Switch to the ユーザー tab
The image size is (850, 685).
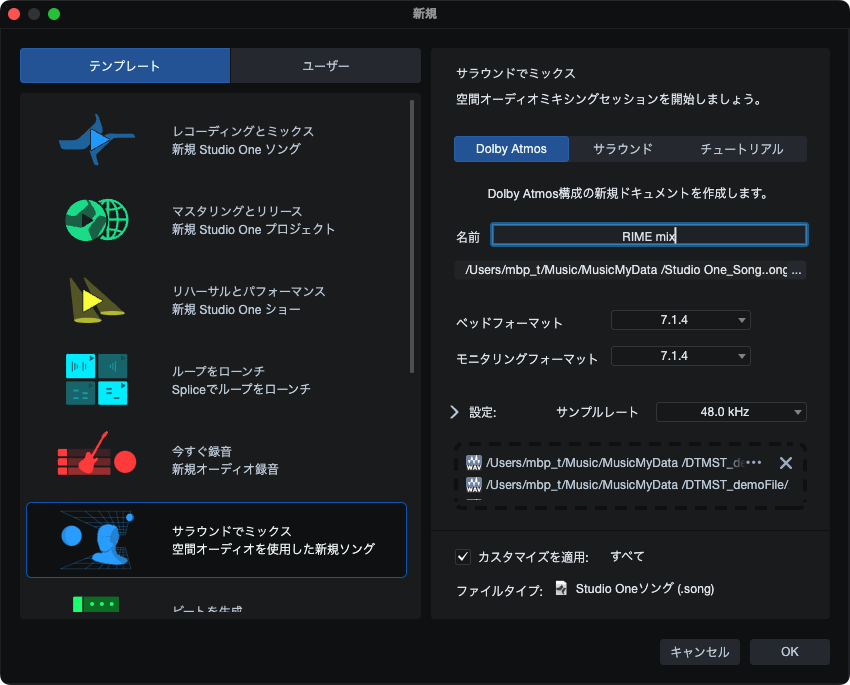pos(326,66)
